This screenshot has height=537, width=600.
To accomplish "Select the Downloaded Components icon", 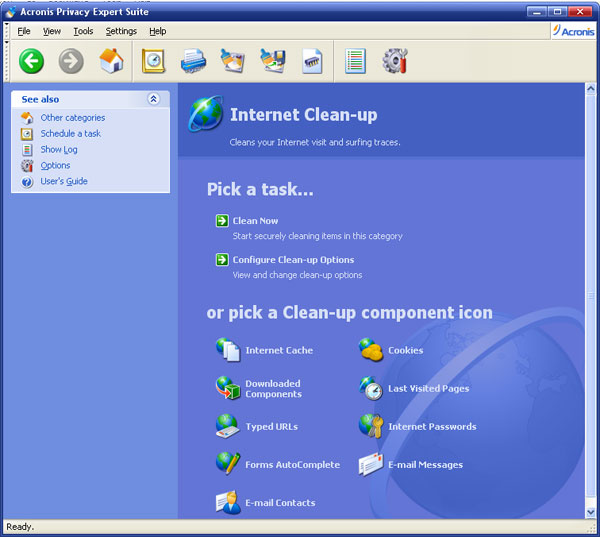I will (x=228, y=388).
